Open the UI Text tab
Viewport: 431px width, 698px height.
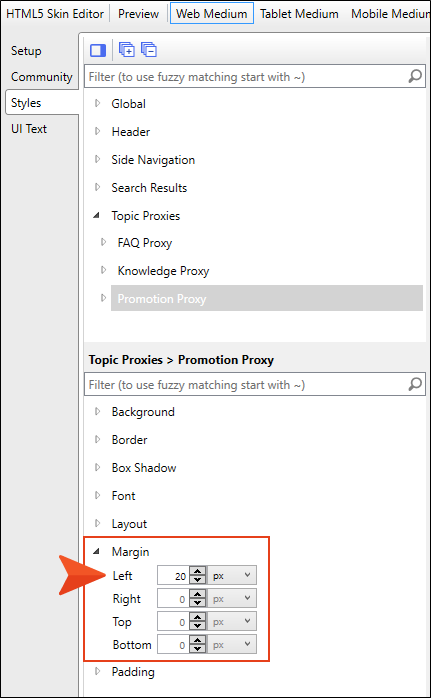29,129
